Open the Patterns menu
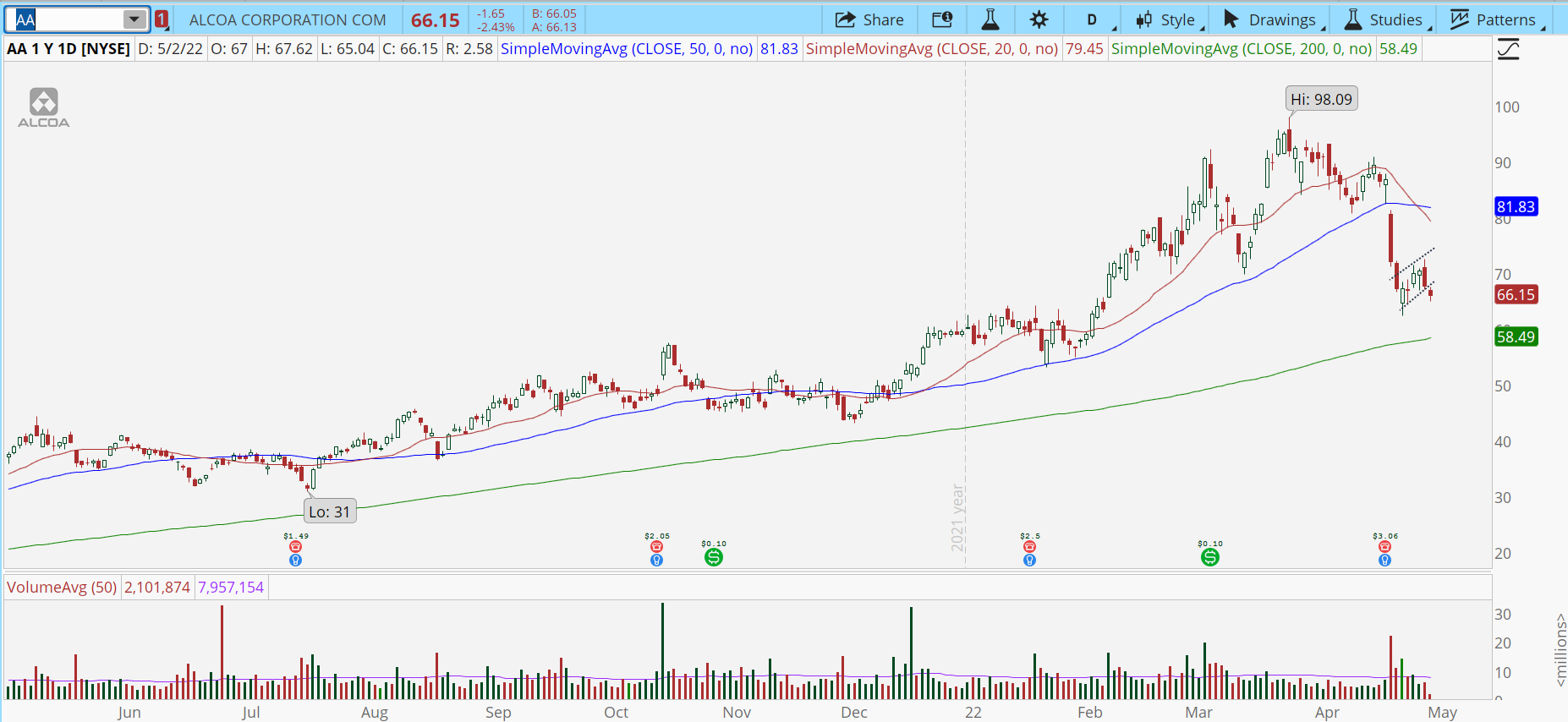 pos(1495,19)
